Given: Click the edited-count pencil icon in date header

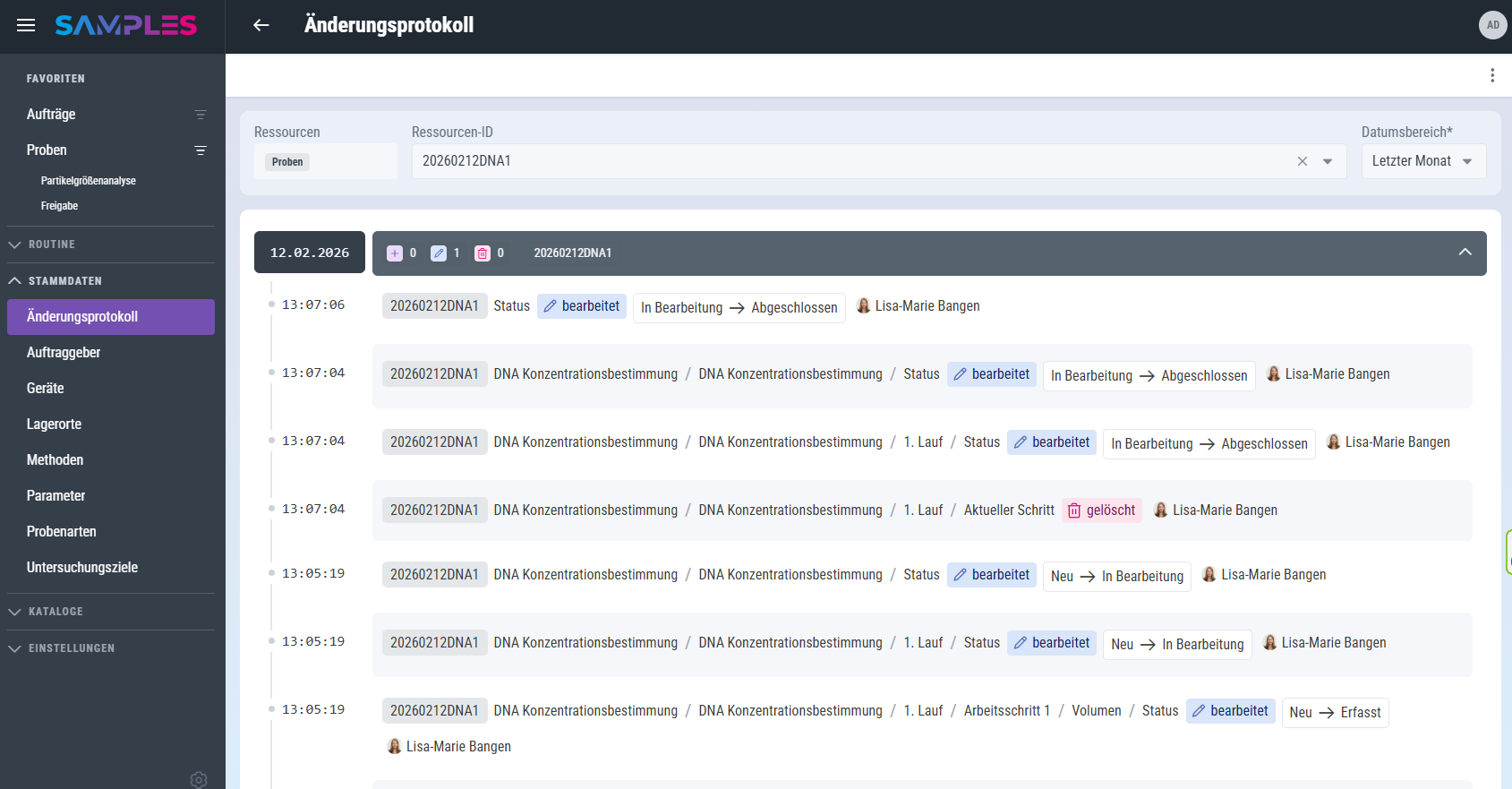Looking at the screenshot, I should click(439, 253).
